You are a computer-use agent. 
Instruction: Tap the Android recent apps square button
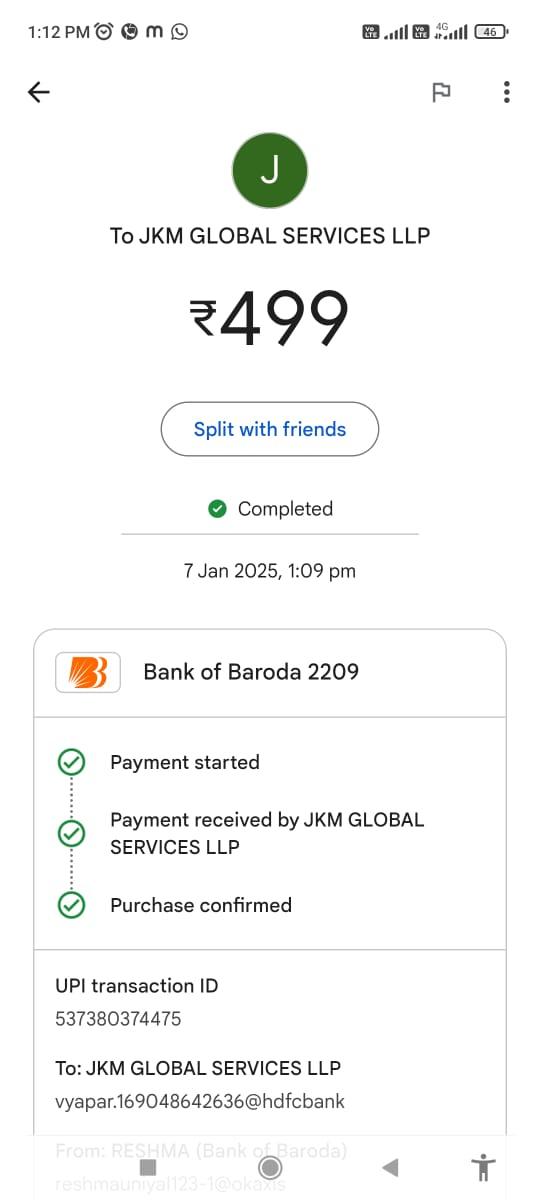click(x=148, y=1167)
